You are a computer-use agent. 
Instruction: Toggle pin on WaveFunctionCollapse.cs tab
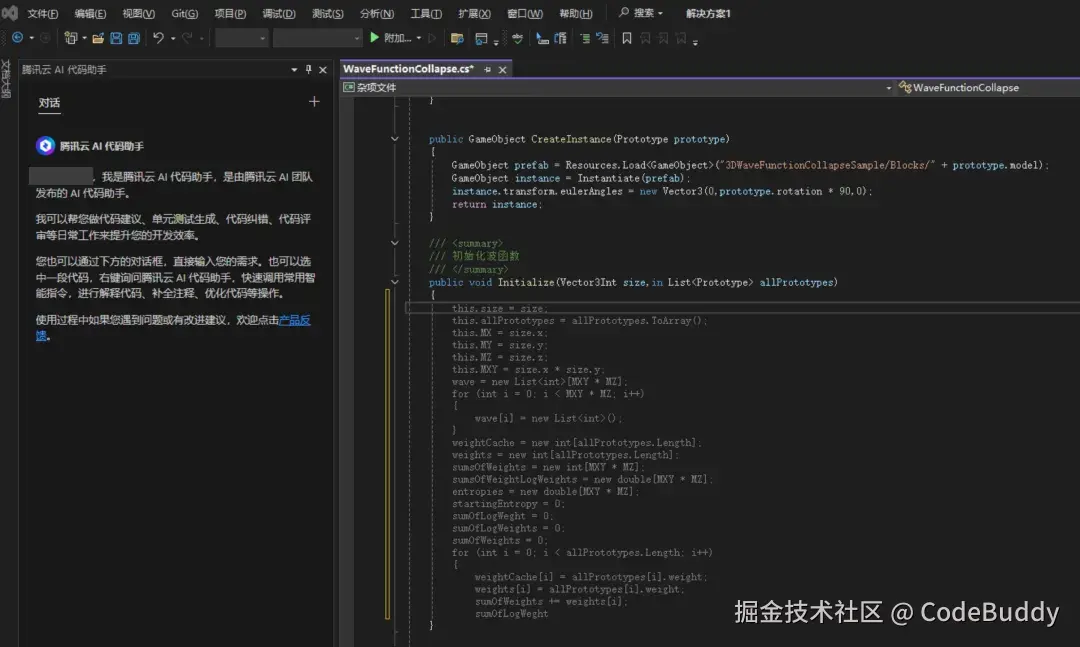pos(488,70)
